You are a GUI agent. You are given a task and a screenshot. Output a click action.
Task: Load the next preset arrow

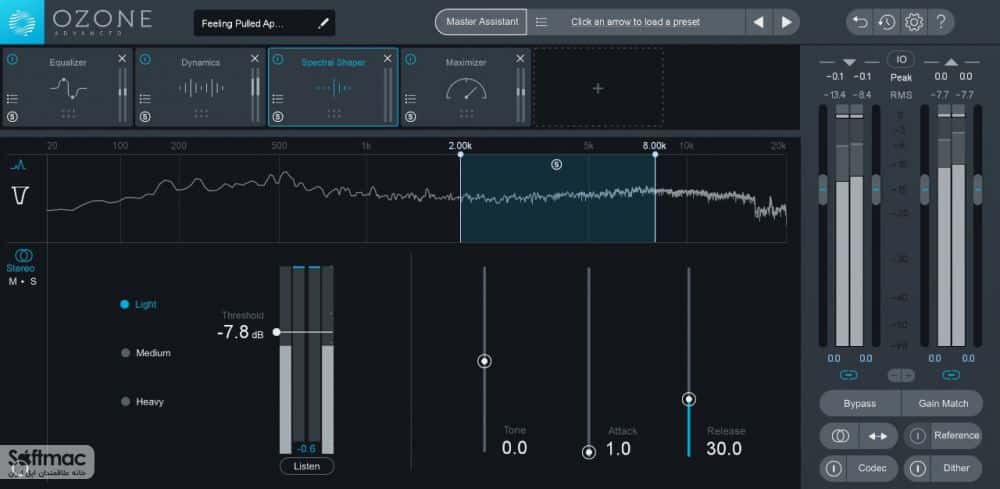(786, 22)
